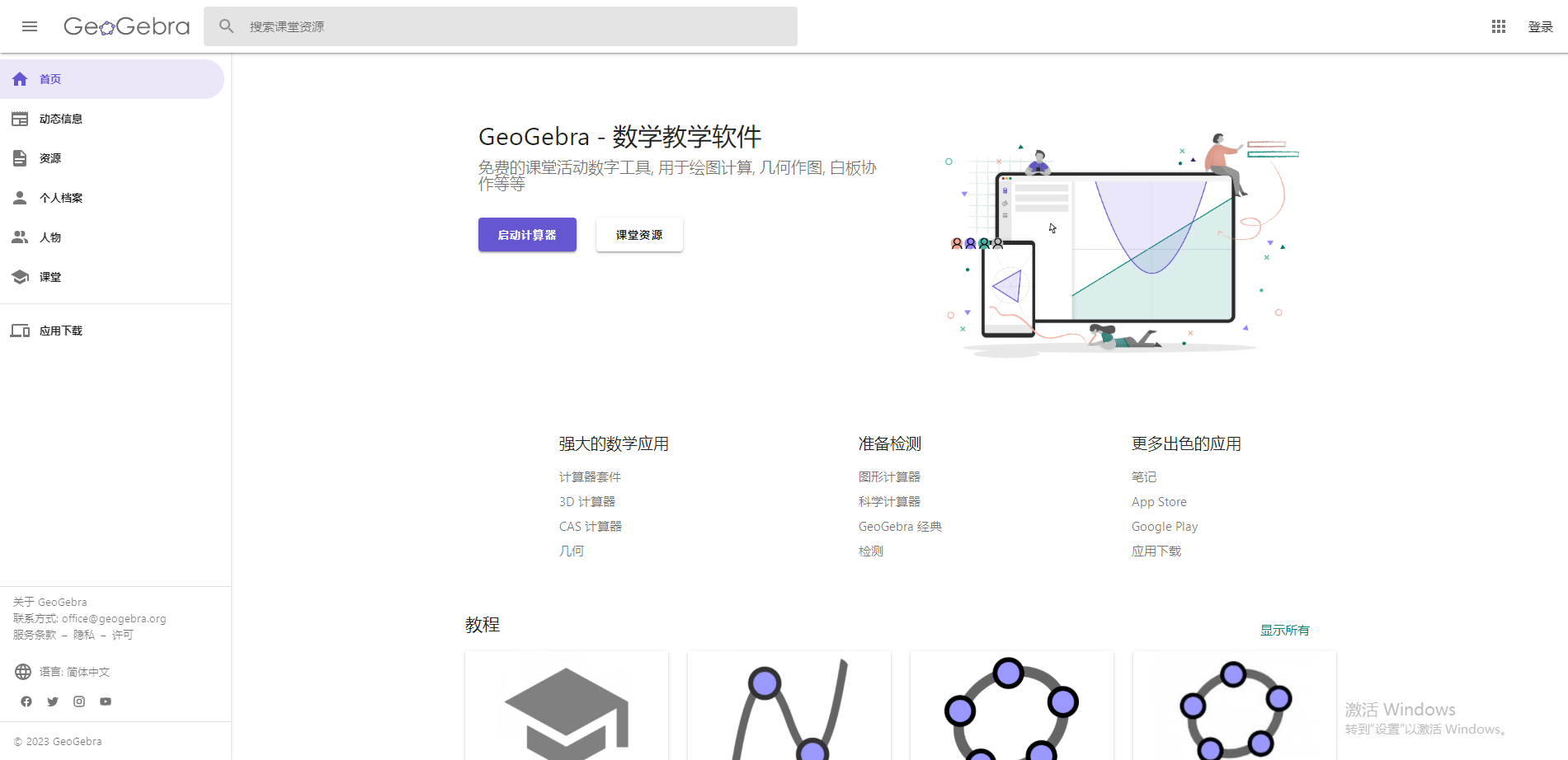Open the hamburger menu icon

(30, 26)
